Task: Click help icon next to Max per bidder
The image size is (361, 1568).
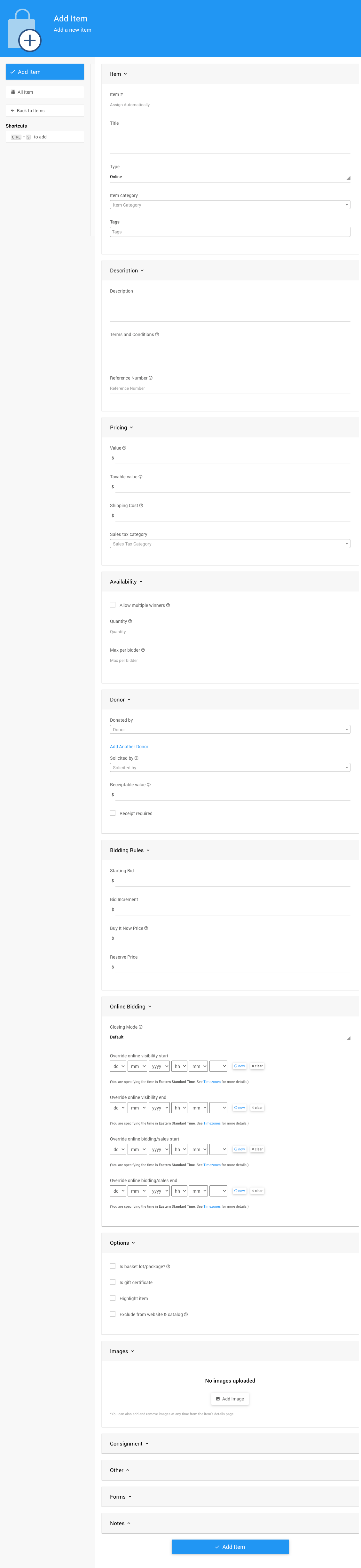Action: (x=143, y=650)
